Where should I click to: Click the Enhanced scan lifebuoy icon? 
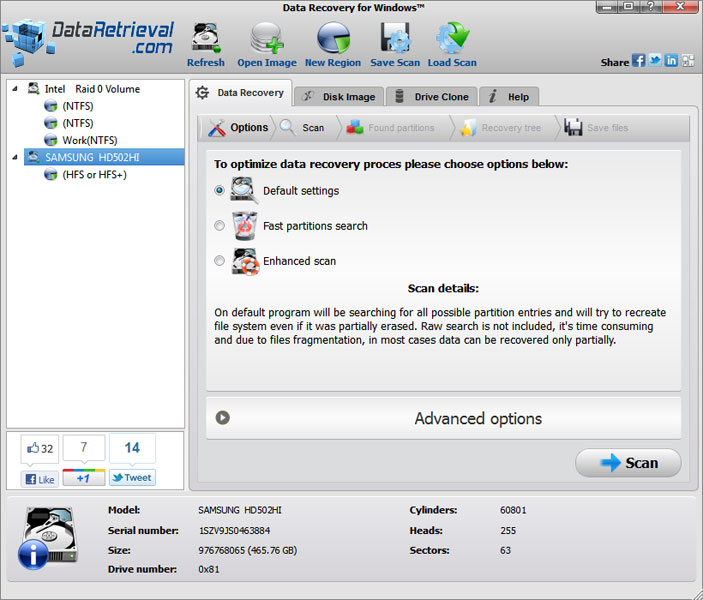pos(245,261)
